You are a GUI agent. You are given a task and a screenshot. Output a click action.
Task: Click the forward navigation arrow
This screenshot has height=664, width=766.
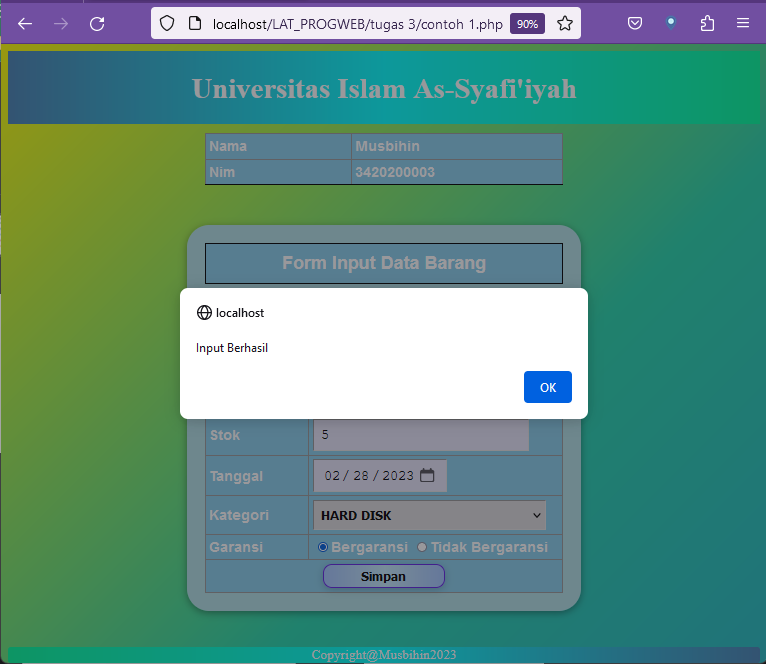click(x=61, y=23)
